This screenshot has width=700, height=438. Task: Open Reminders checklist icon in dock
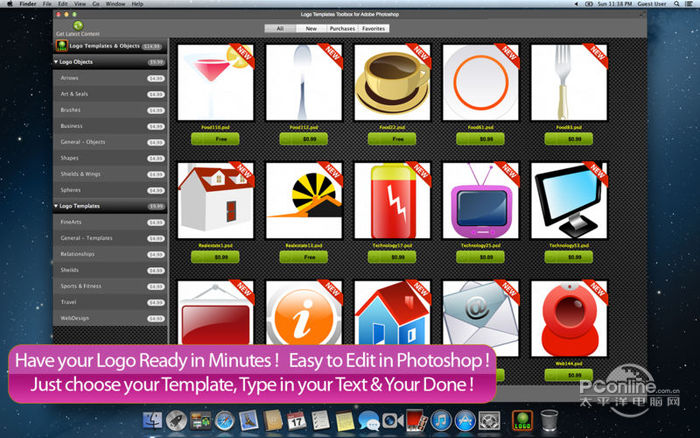pos(321,420)
